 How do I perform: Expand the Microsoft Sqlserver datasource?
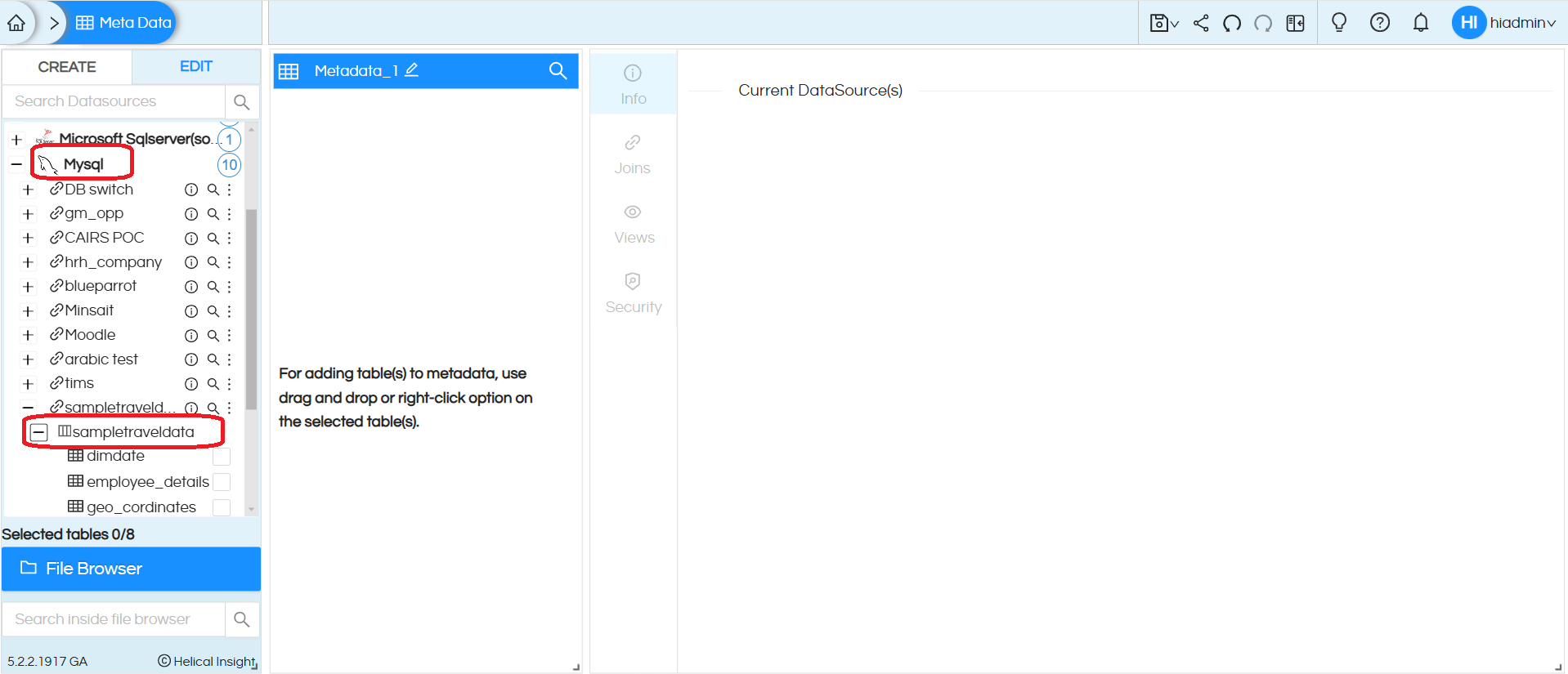[x=16, y=140]
